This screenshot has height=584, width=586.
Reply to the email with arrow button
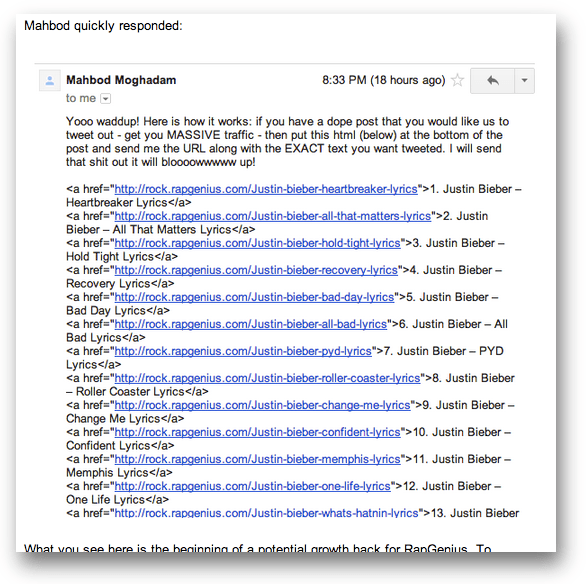[x=493, y=81]
